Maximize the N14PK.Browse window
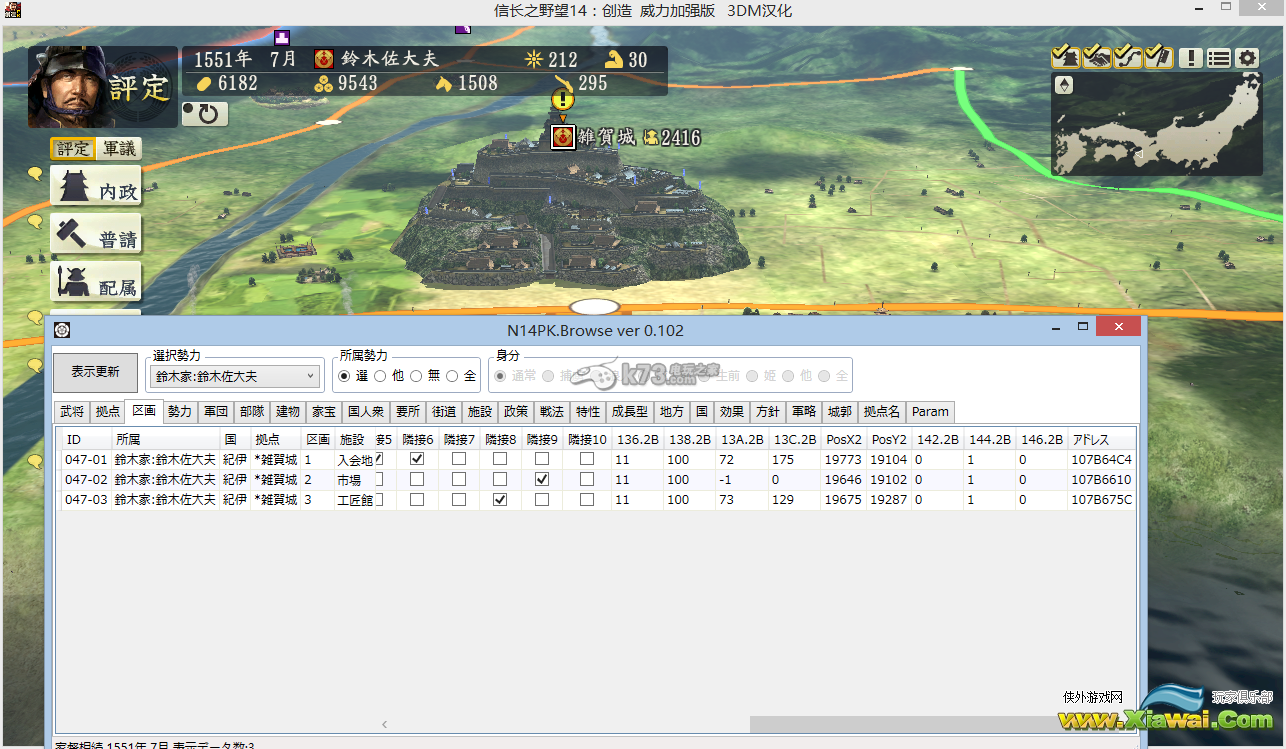The height and width of the screenshot is (749, 1286). pyautogui.click(x=1083, y=327)
